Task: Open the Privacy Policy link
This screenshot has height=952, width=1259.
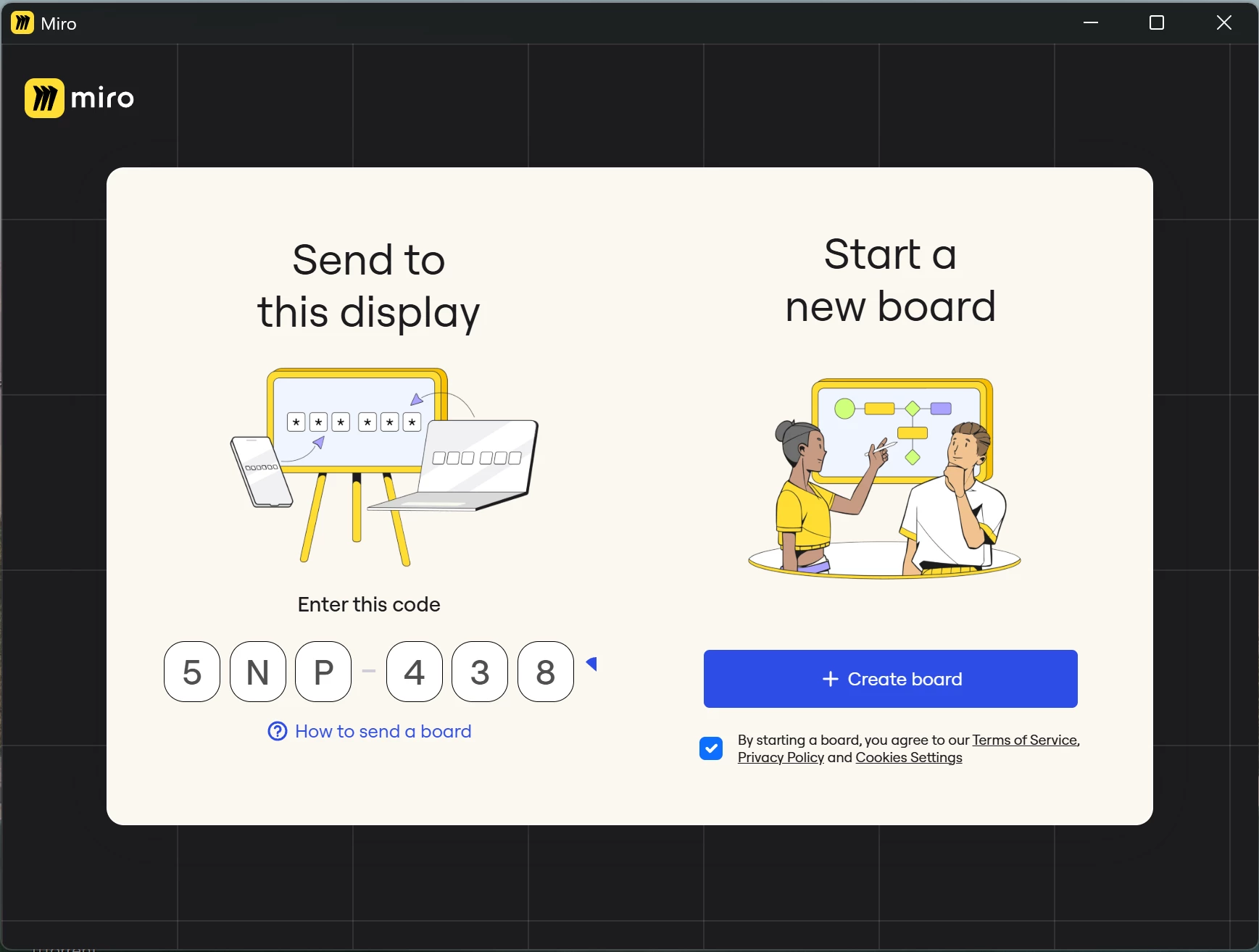Action: click(x=781, y=757)
